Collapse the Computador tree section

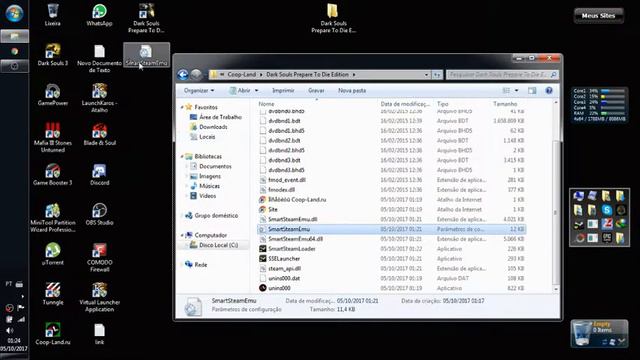[182, 236]
